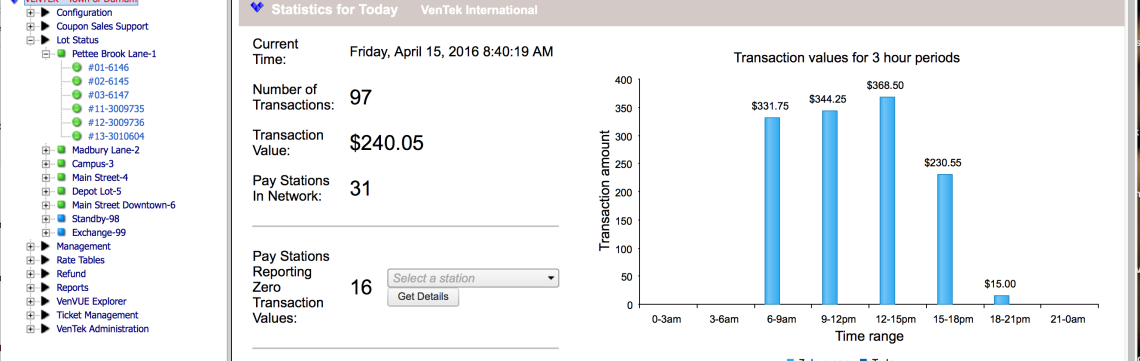This screenshot has height=361, width=1140.
Task: Open pay station #11-3009735
Action: click(x=114, y=108)
